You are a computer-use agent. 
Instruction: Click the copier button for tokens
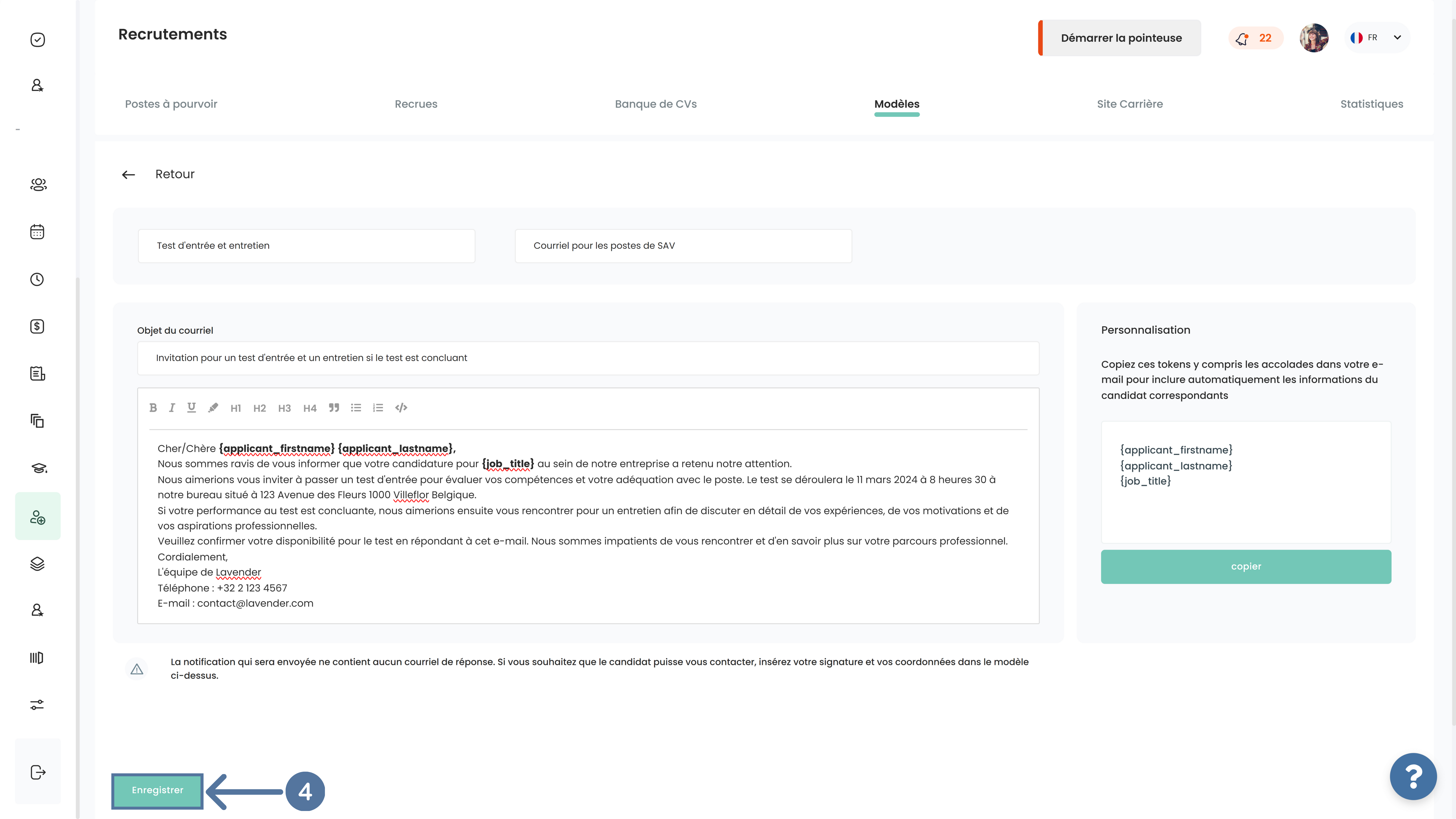[x=1246, y=566]
